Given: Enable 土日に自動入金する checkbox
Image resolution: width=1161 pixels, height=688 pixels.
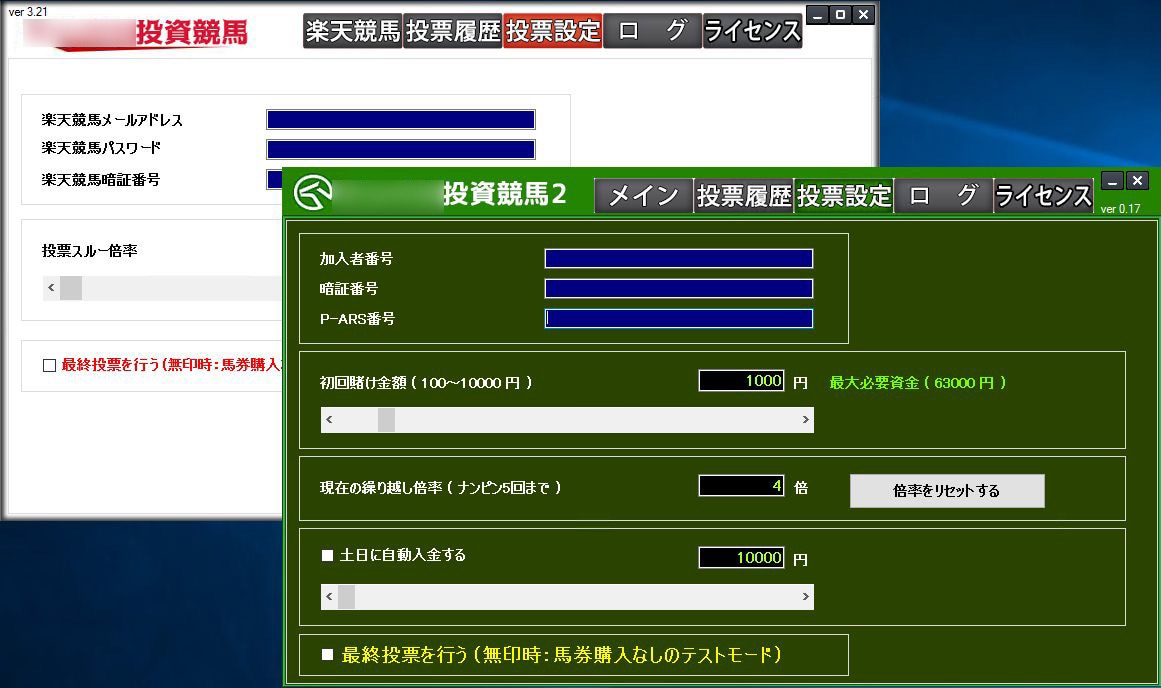Looking at the screenshot, I should click(327, 555).
